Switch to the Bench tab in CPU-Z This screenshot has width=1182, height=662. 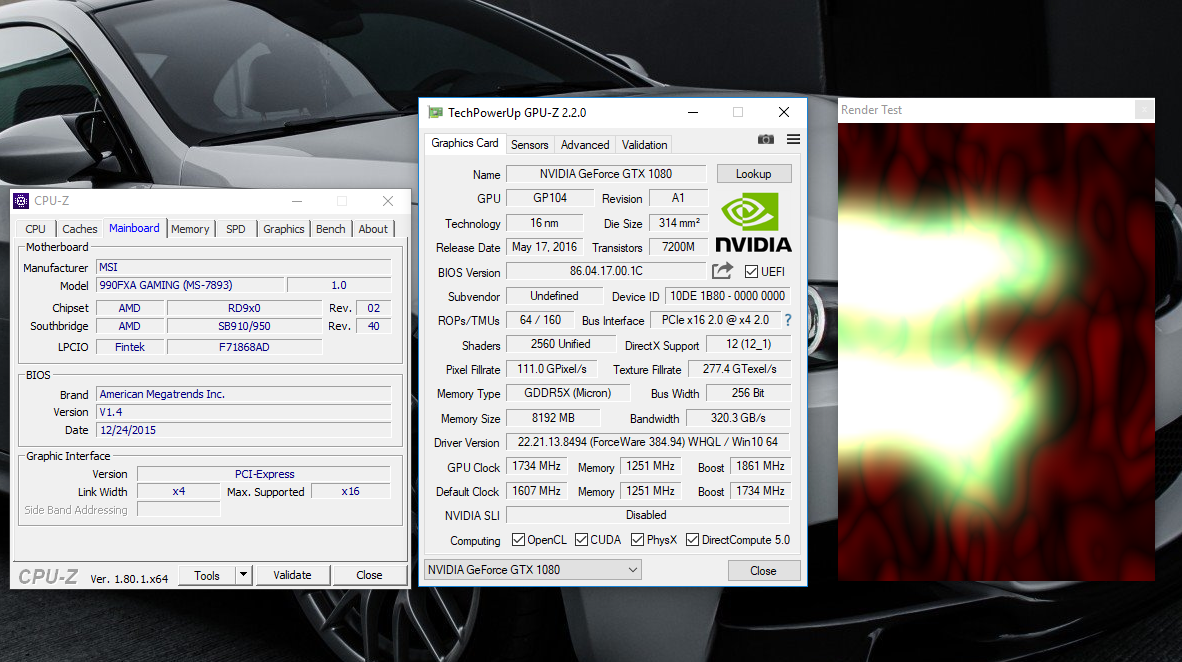click(330, 229)
